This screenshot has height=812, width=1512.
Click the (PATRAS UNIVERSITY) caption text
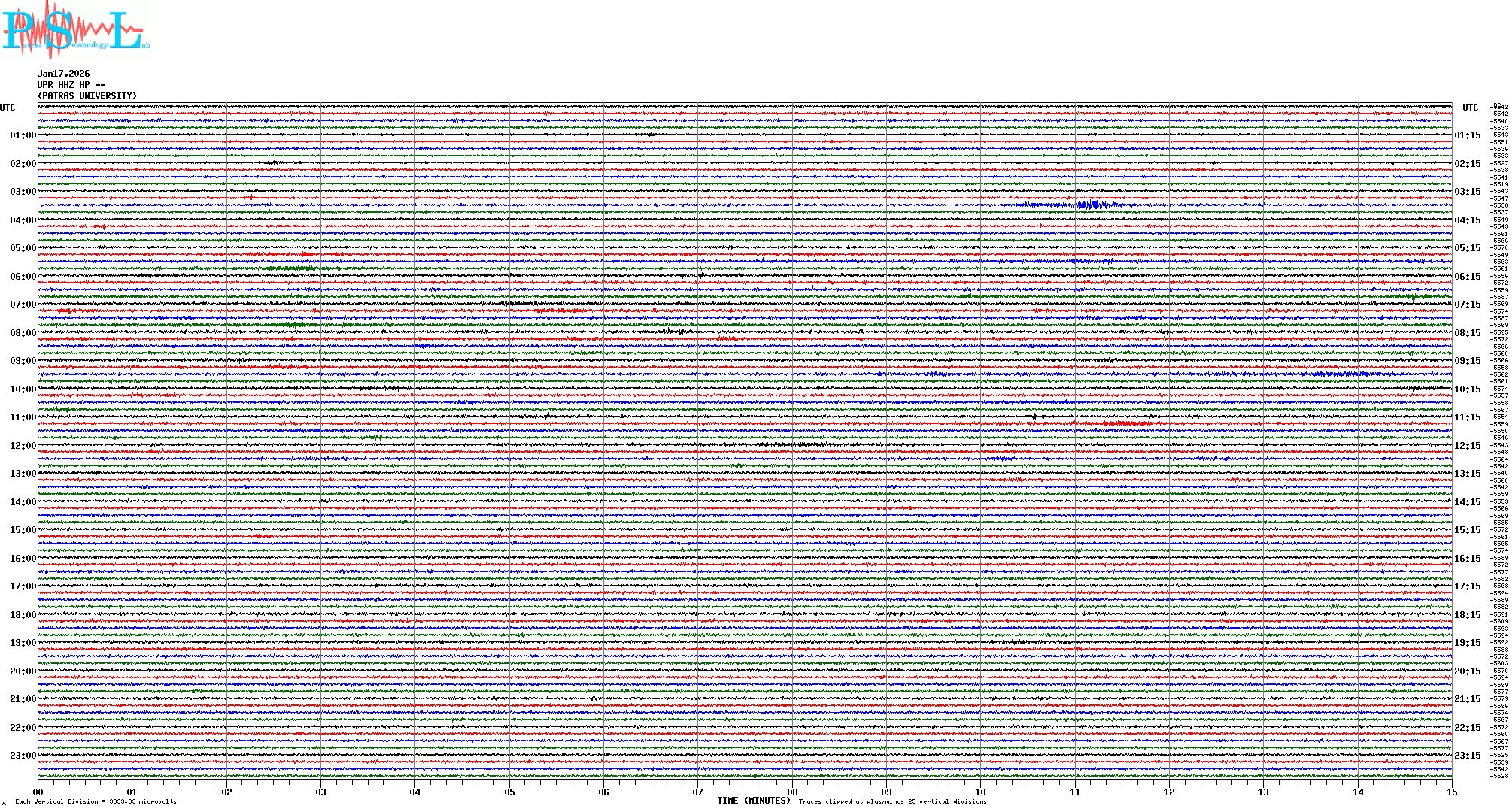click(x=87, y=96)
